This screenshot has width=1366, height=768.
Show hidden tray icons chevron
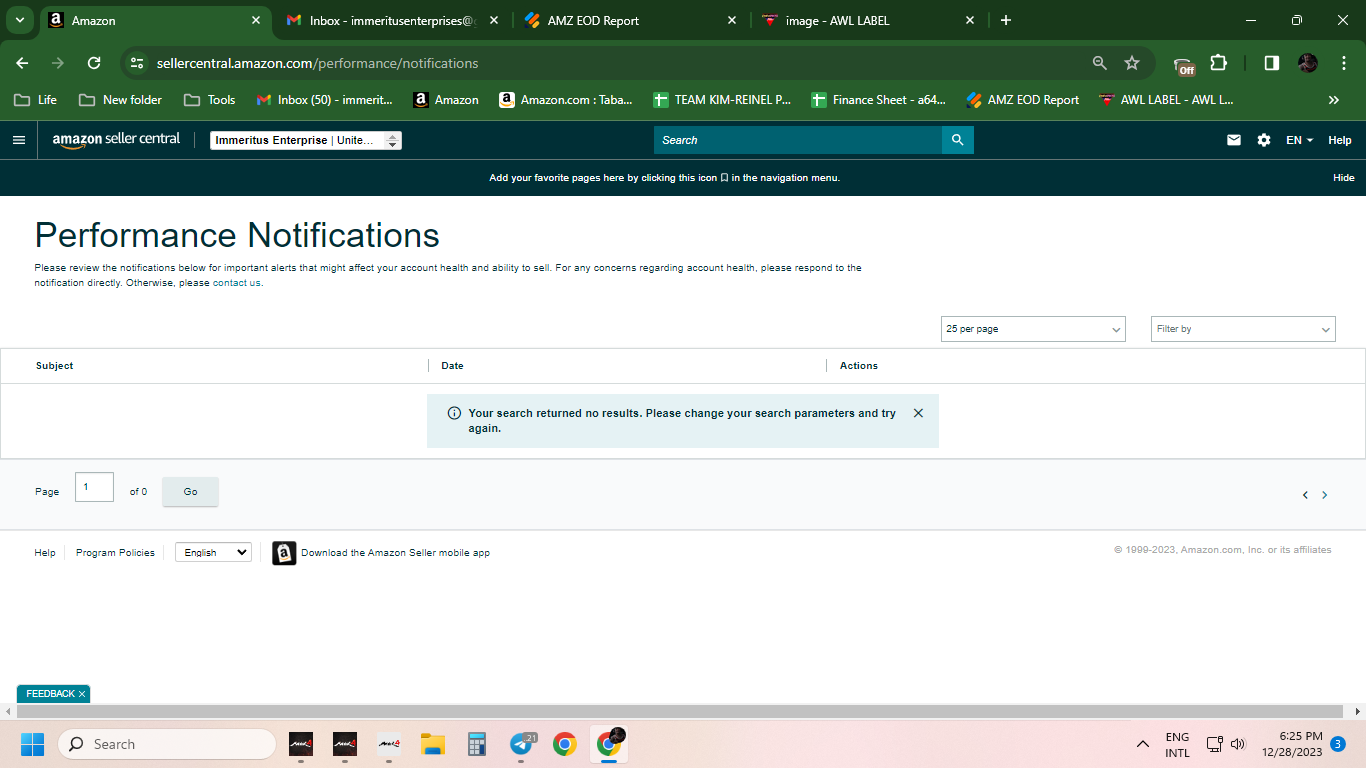(x=1142, y=744)
